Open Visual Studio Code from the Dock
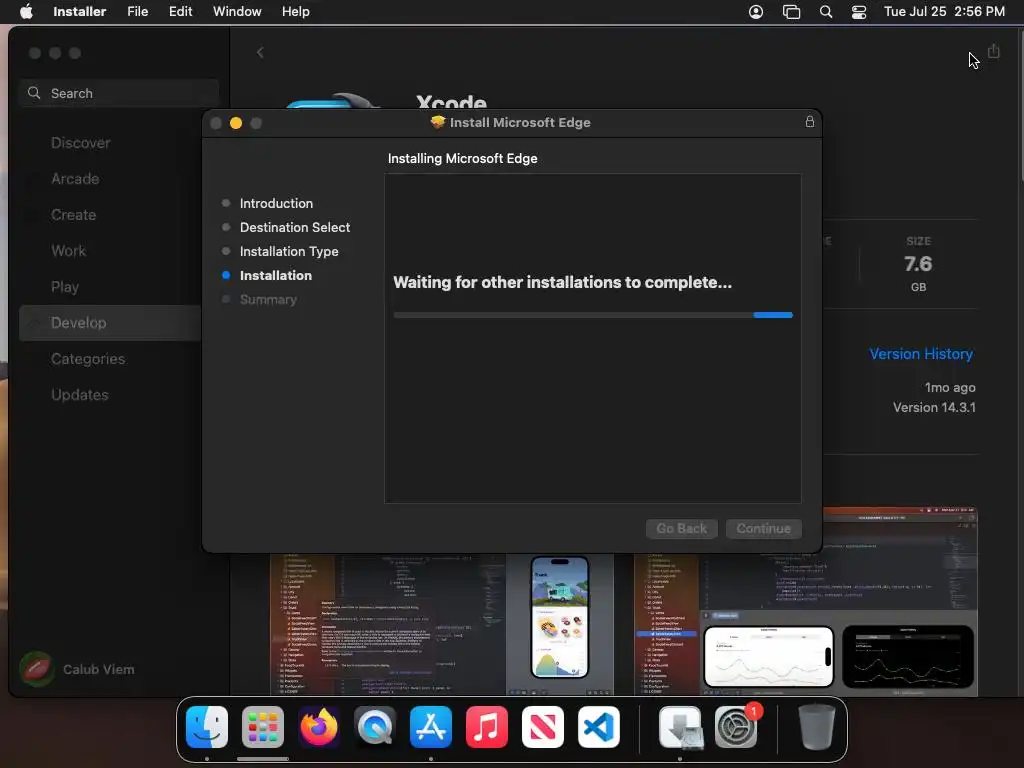Image resolution: width=1024 pixels, height=768 pixels. 599,727
